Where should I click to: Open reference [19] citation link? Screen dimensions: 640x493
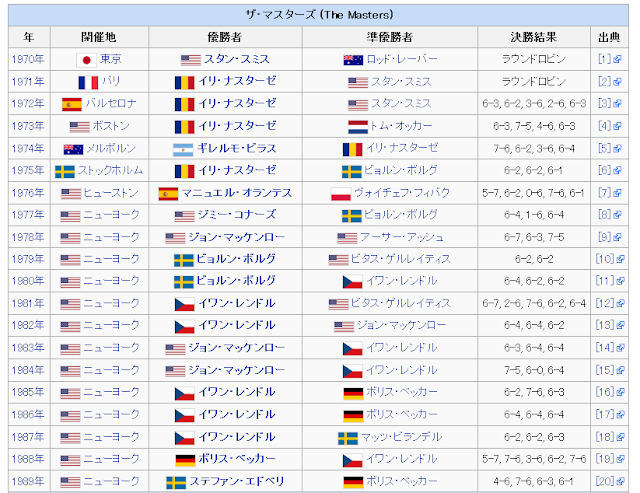coord(605,459)
